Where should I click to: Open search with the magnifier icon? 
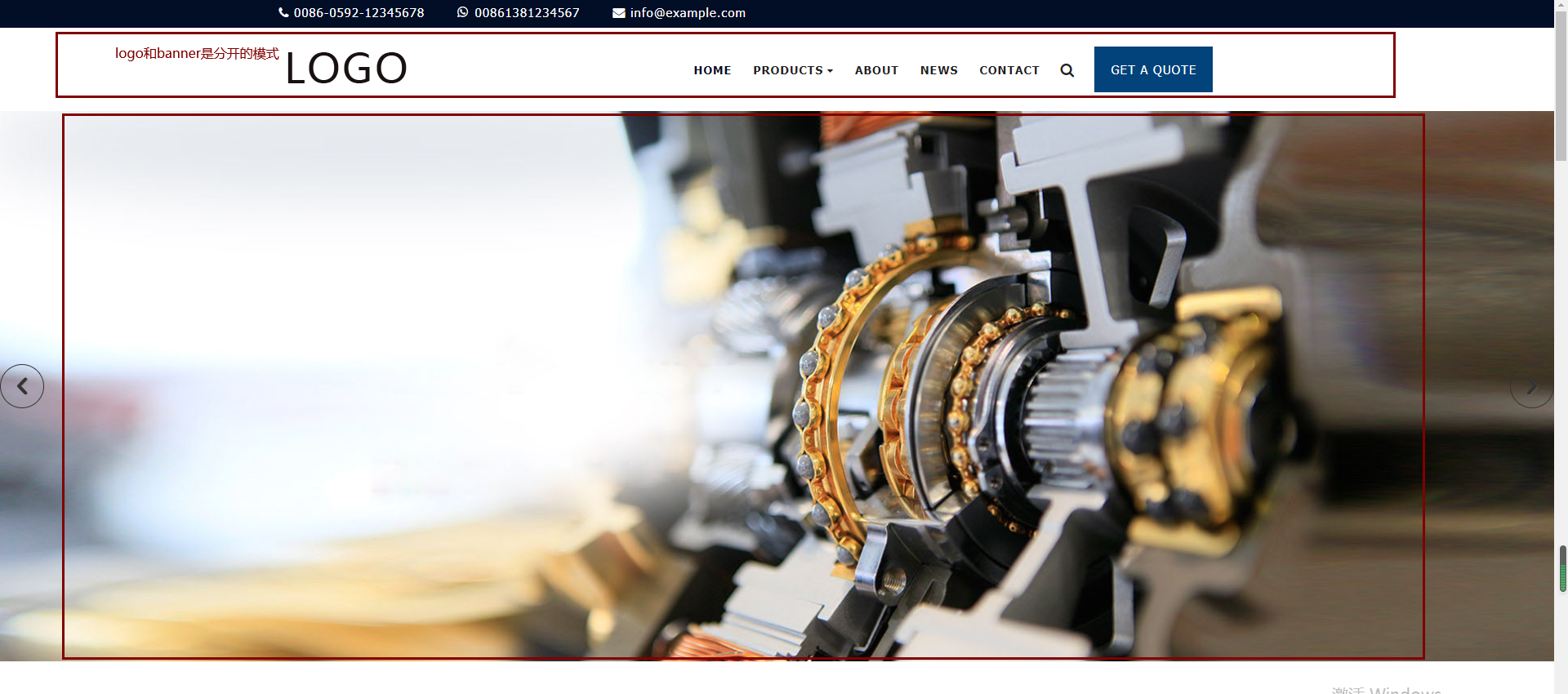pos(1067,70)
